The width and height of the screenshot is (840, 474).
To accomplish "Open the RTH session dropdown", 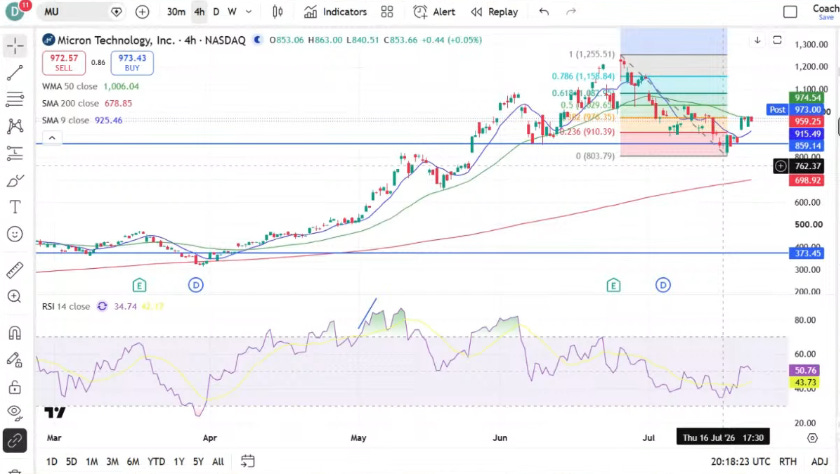I will point(788,461).
